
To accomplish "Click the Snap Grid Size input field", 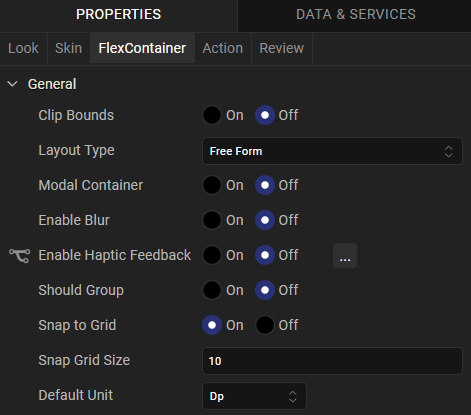I will 332,361.
